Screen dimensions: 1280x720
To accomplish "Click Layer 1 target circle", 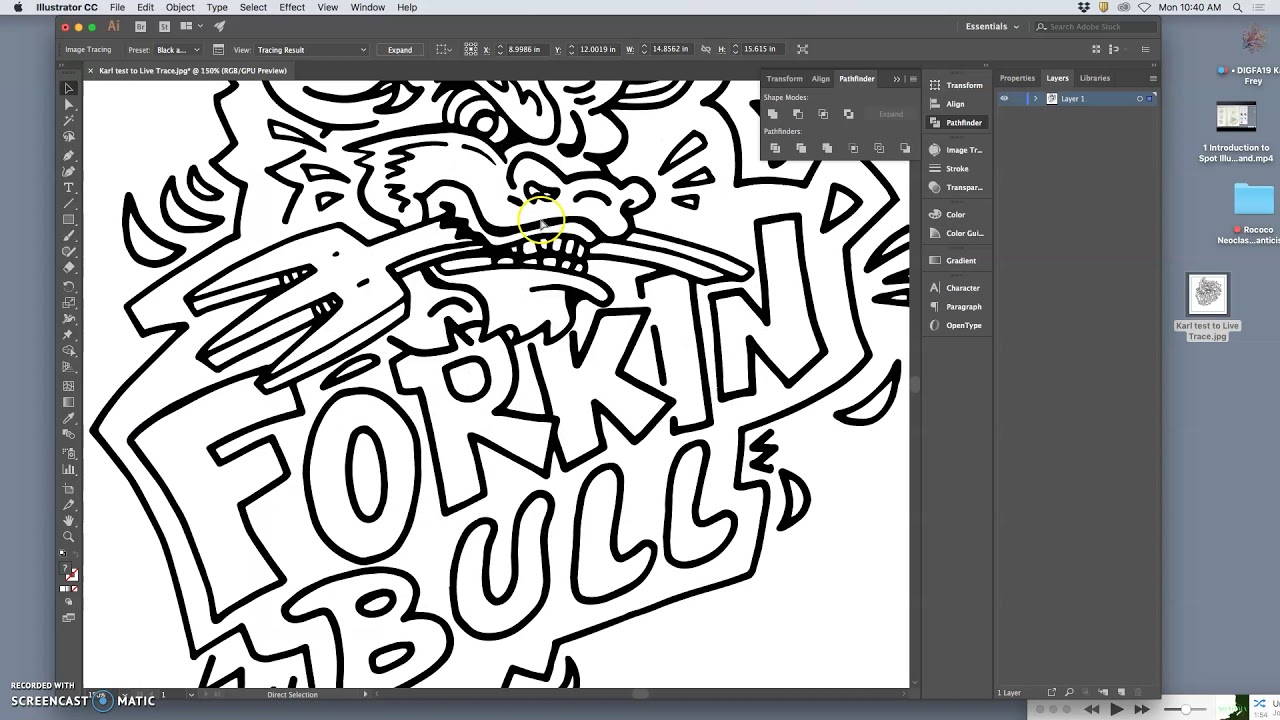I will tap(1139, 99).
